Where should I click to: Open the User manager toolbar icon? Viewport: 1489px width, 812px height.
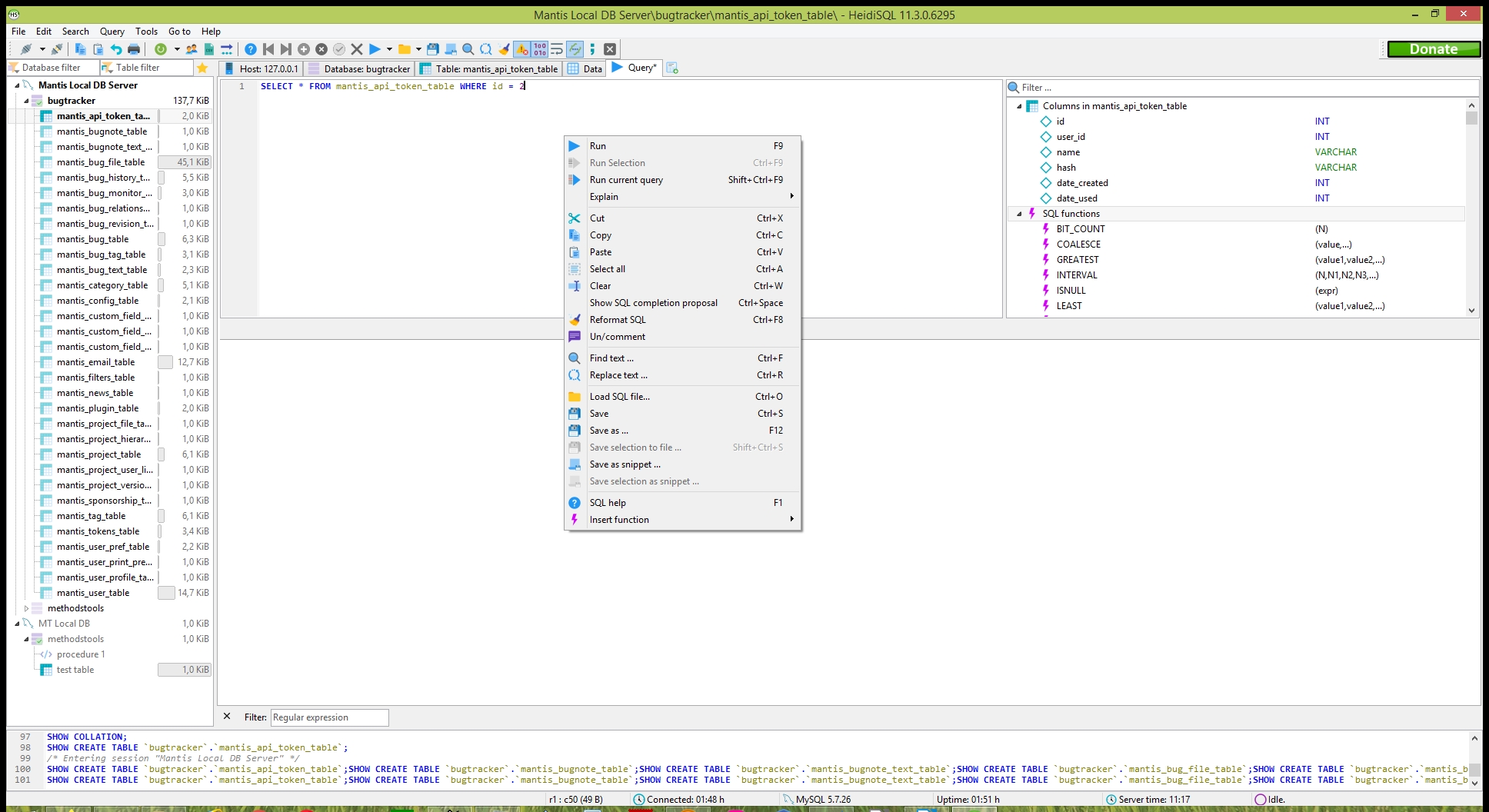(x=192, y=49)
